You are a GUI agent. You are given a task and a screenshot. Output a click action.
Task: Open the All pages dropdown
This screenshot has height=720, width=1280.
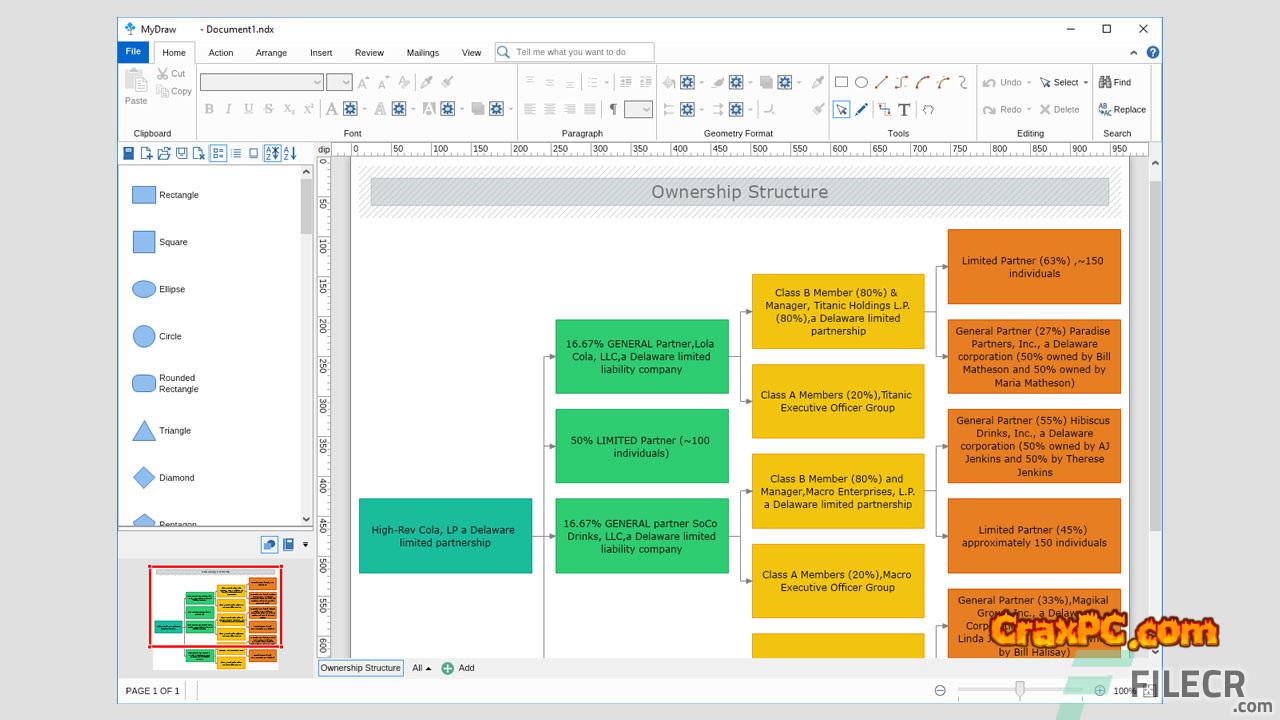pyautogui.click(x=422, y=668)
